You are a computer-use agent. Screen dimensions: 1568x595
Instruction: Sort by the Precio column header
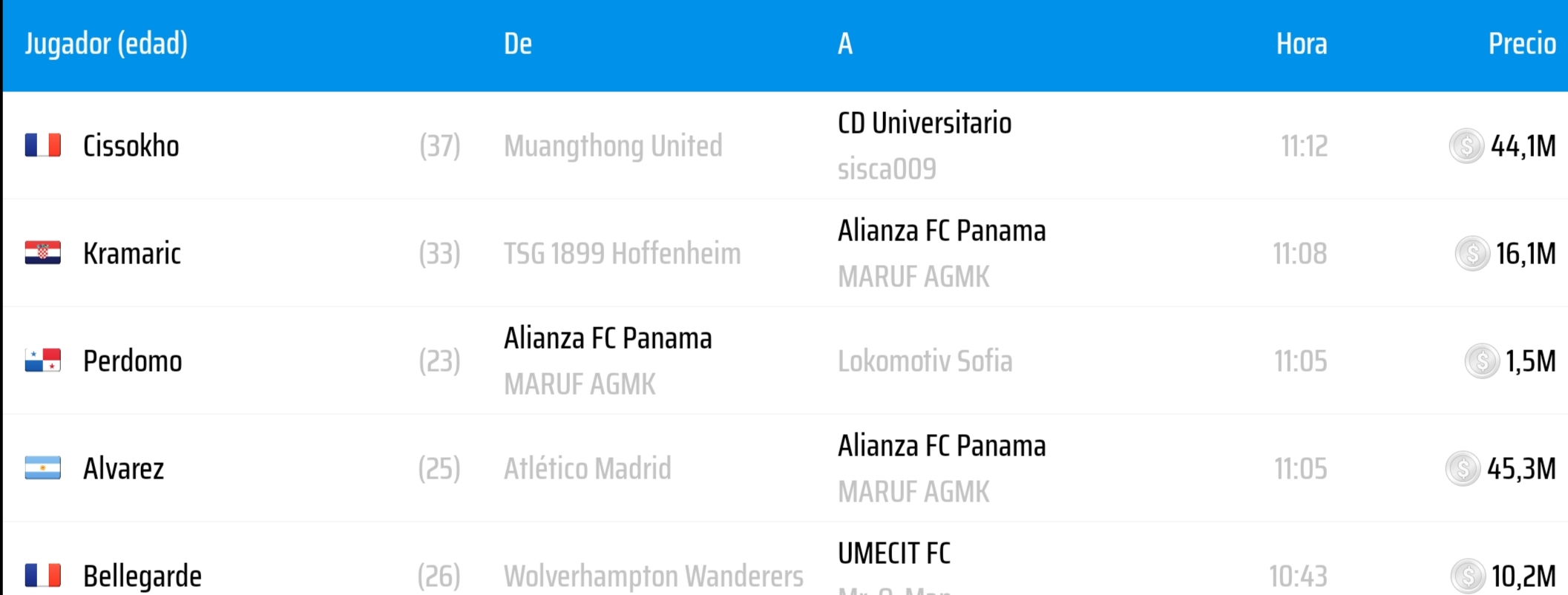tap(1521, 44)
